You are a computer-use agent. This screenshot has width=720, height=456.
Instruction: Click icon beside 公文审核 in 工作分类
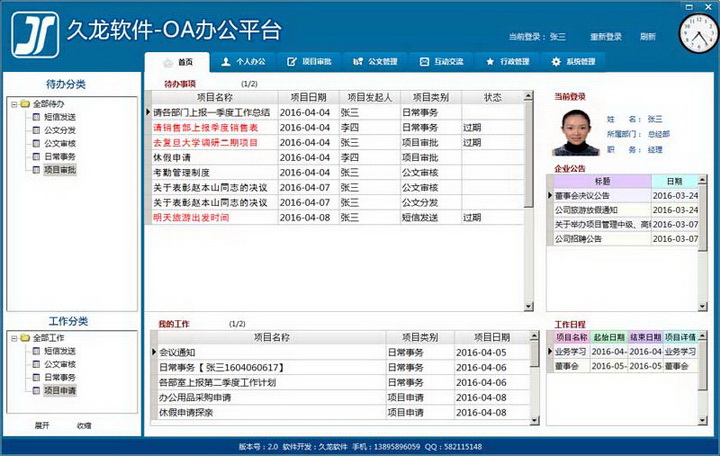coord(36,364)
